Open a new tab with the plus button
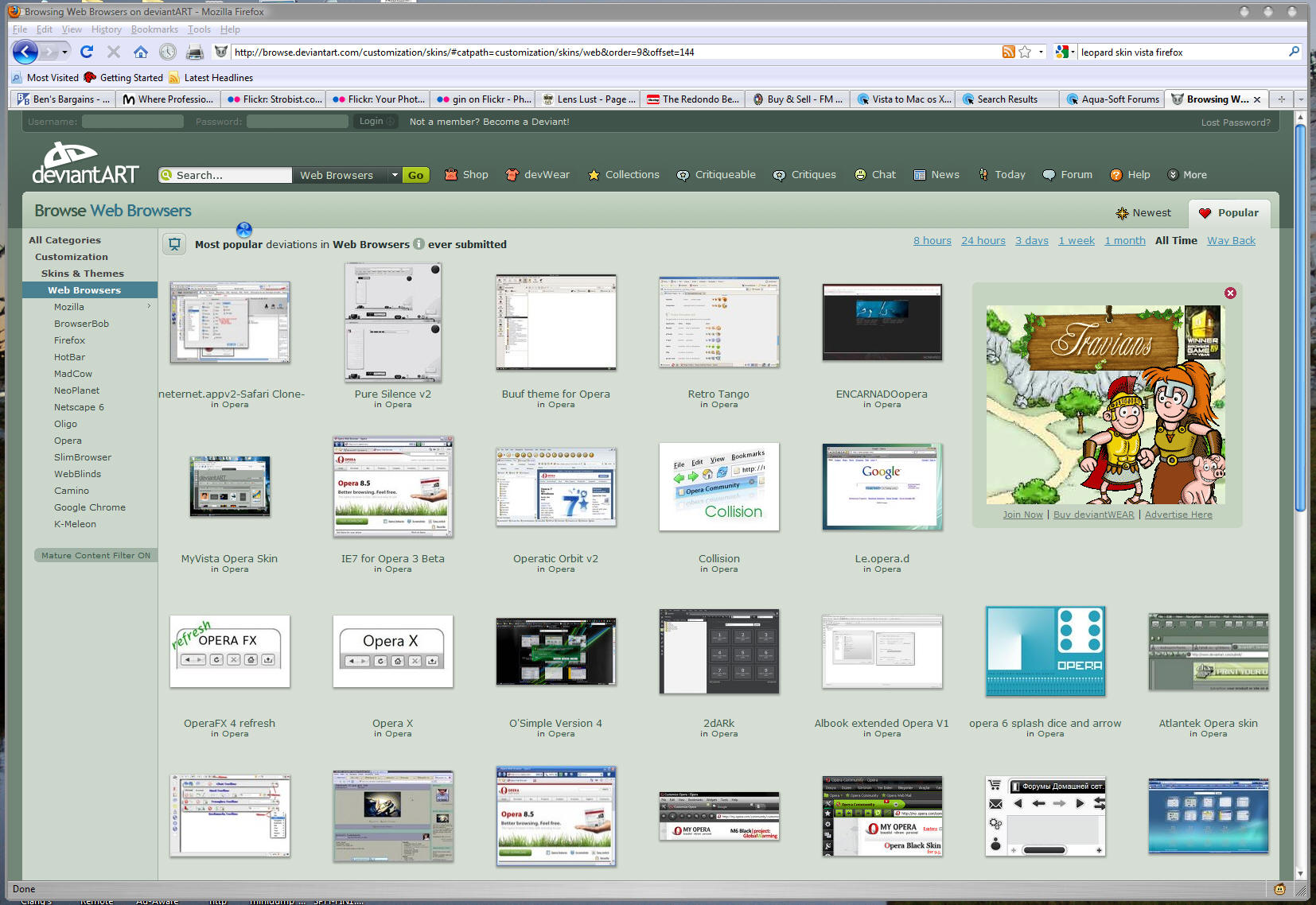Image resolution: width=1316 pixels, height=905 pixels. point(1281,99)
